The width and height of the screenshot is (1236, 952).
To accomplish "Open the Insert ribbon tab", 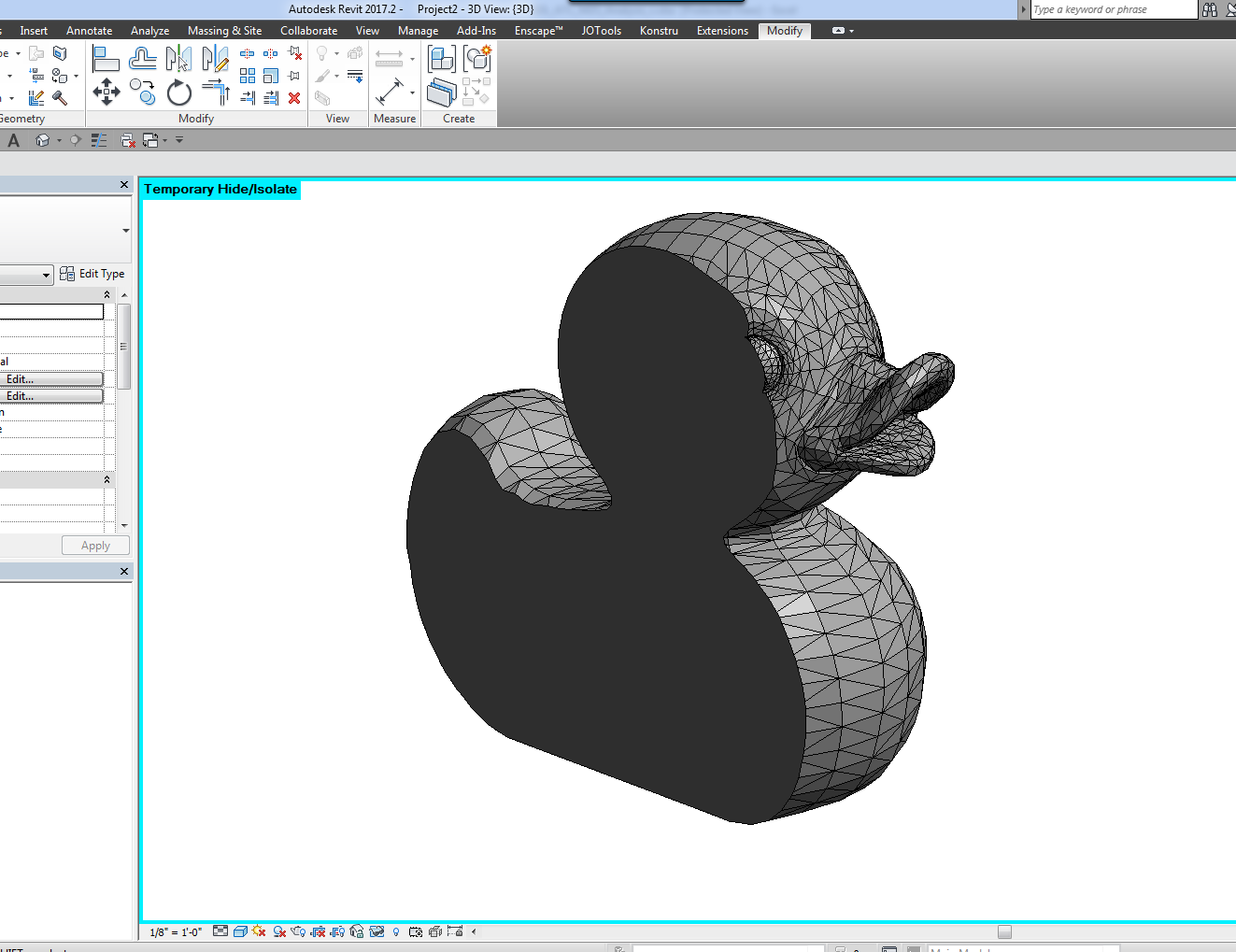I will click(x=34, y=31).
